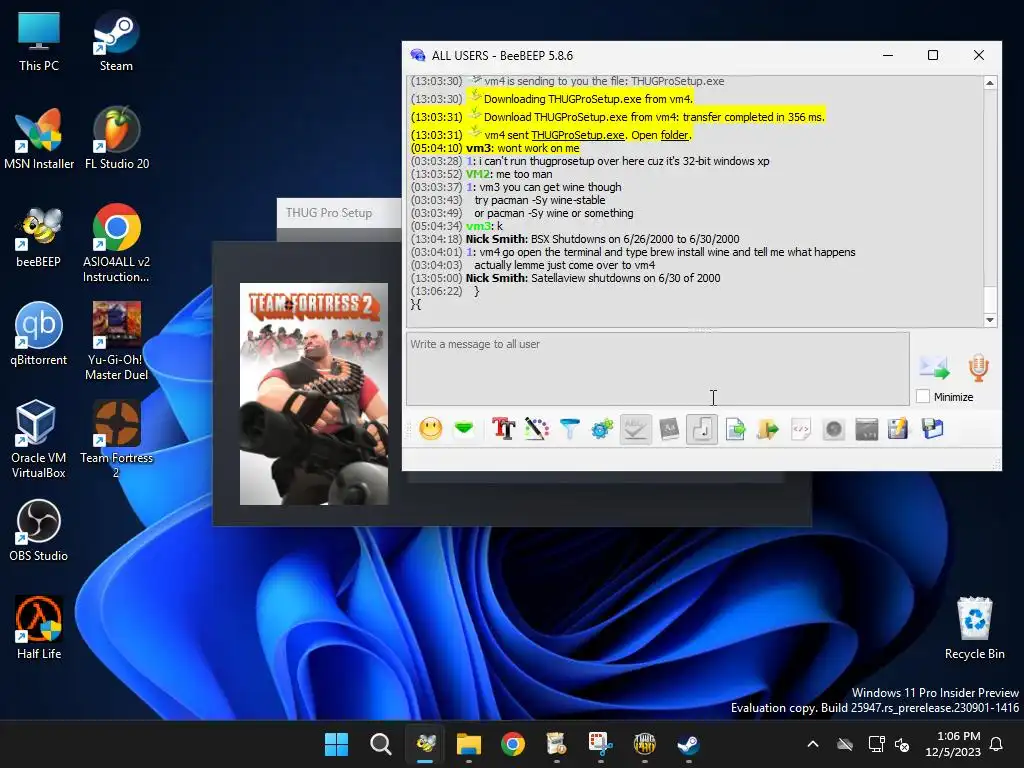Check the Minimize checkbox
The width and height of the screenshot is (1024, 768).
(923, 396)
